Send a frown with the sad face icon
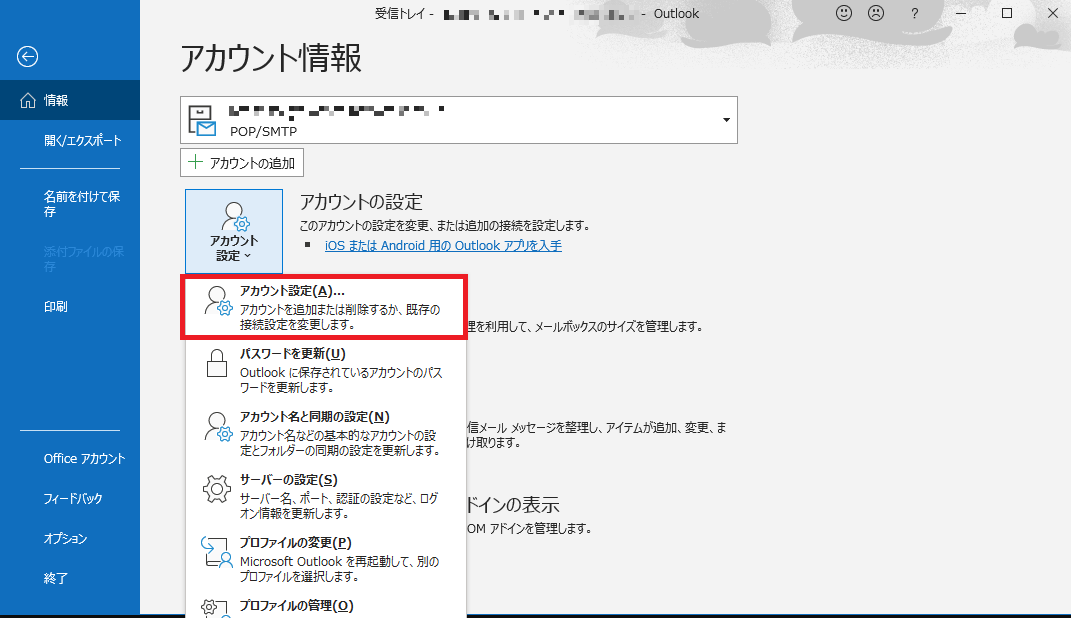Viewport: 1071px width, 618px height. [x=876, y=13]
